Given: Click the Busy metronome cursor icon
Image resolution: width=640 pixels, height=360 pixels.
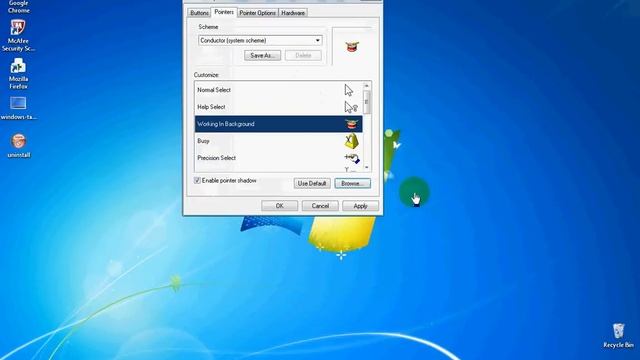Looking at the screenshot, I should 351,141.
